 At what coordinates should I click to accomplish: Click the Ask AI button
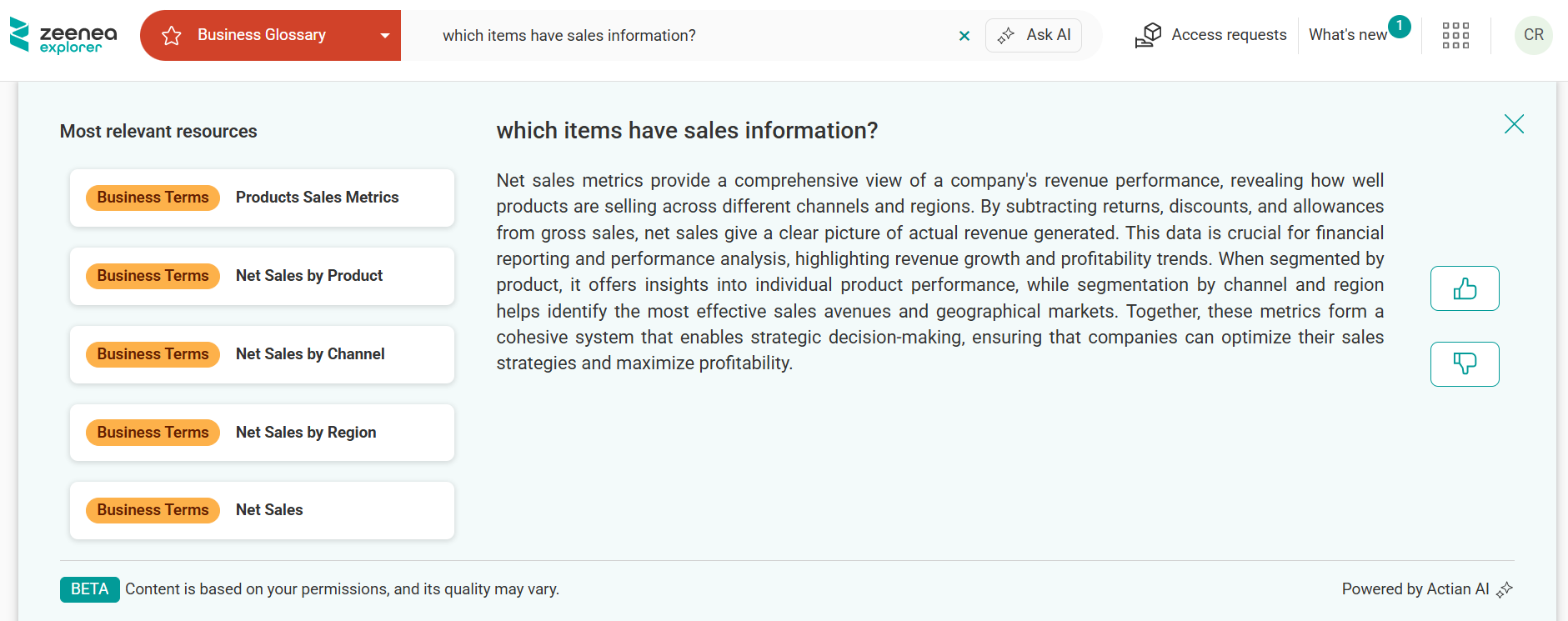coord(1034,35)
